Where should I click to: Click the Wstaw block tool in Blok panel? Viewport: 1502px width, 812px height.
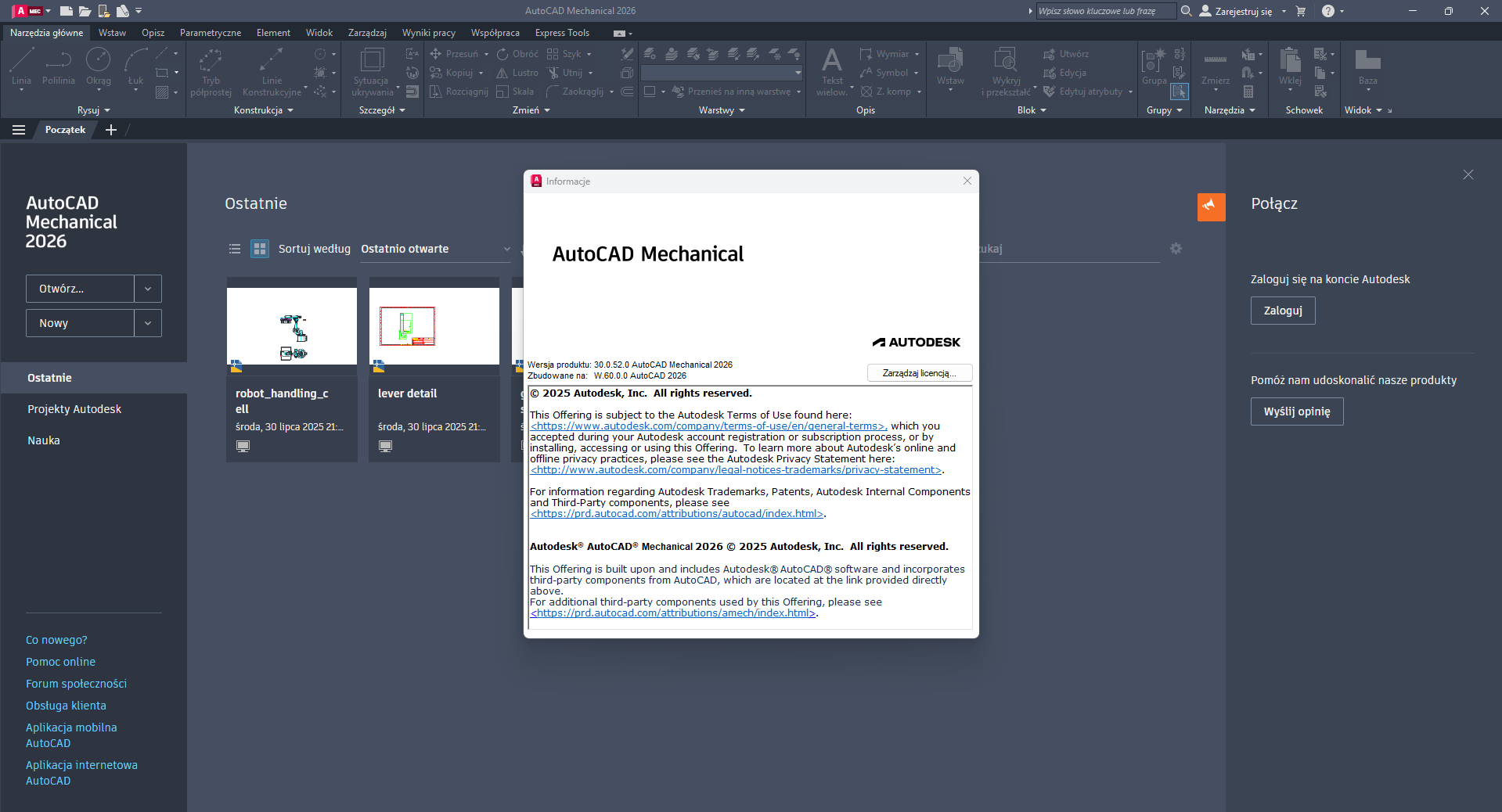950,68
